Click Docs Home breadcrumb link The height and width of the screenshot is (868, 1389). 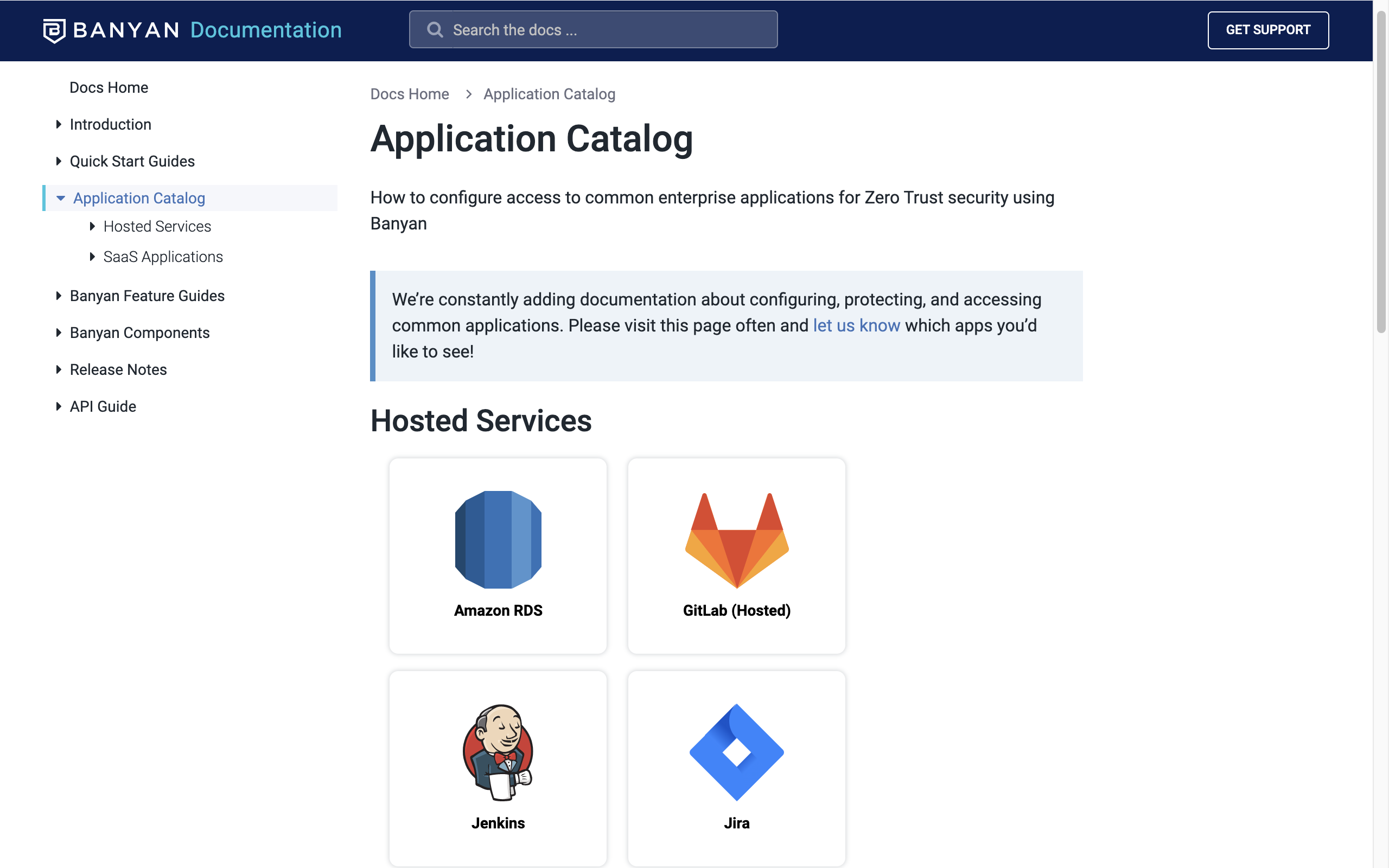click(409, 93)
